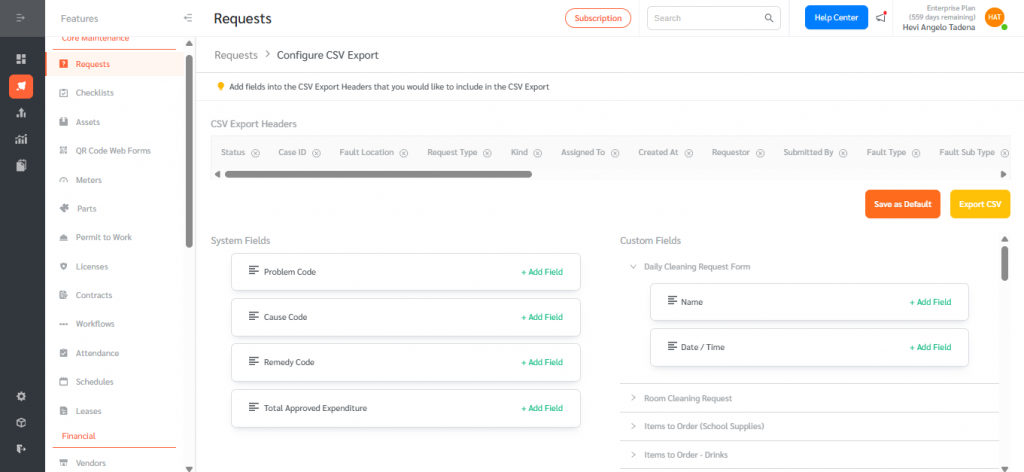
Task: Remove Status header from CSV export
Action: (x=255, y=153)
